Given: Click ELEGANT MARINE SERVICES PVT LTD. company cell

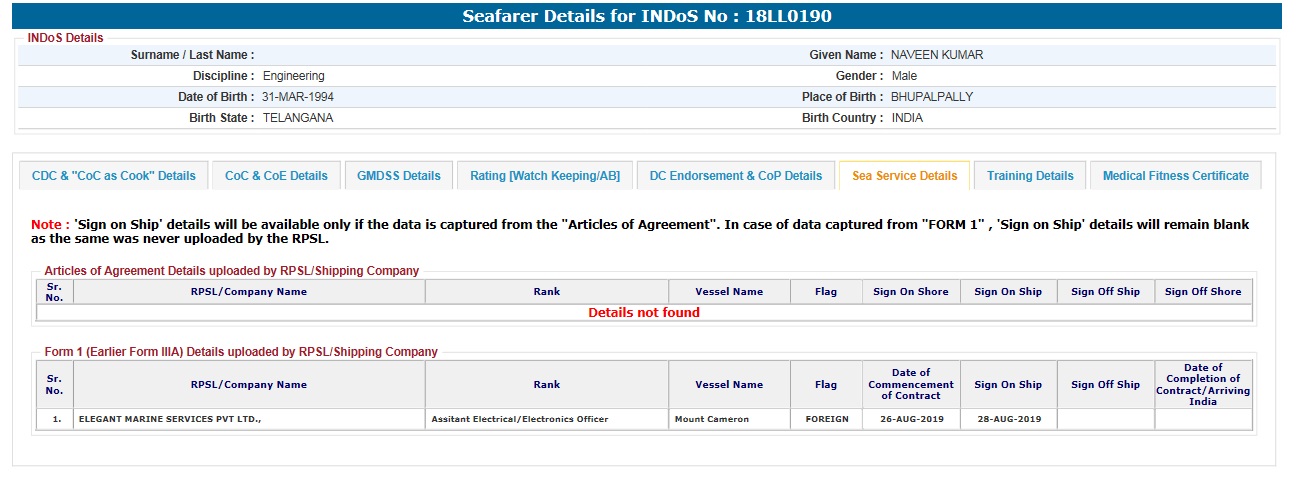Looking at the screenshot, I should coord(170,419).
